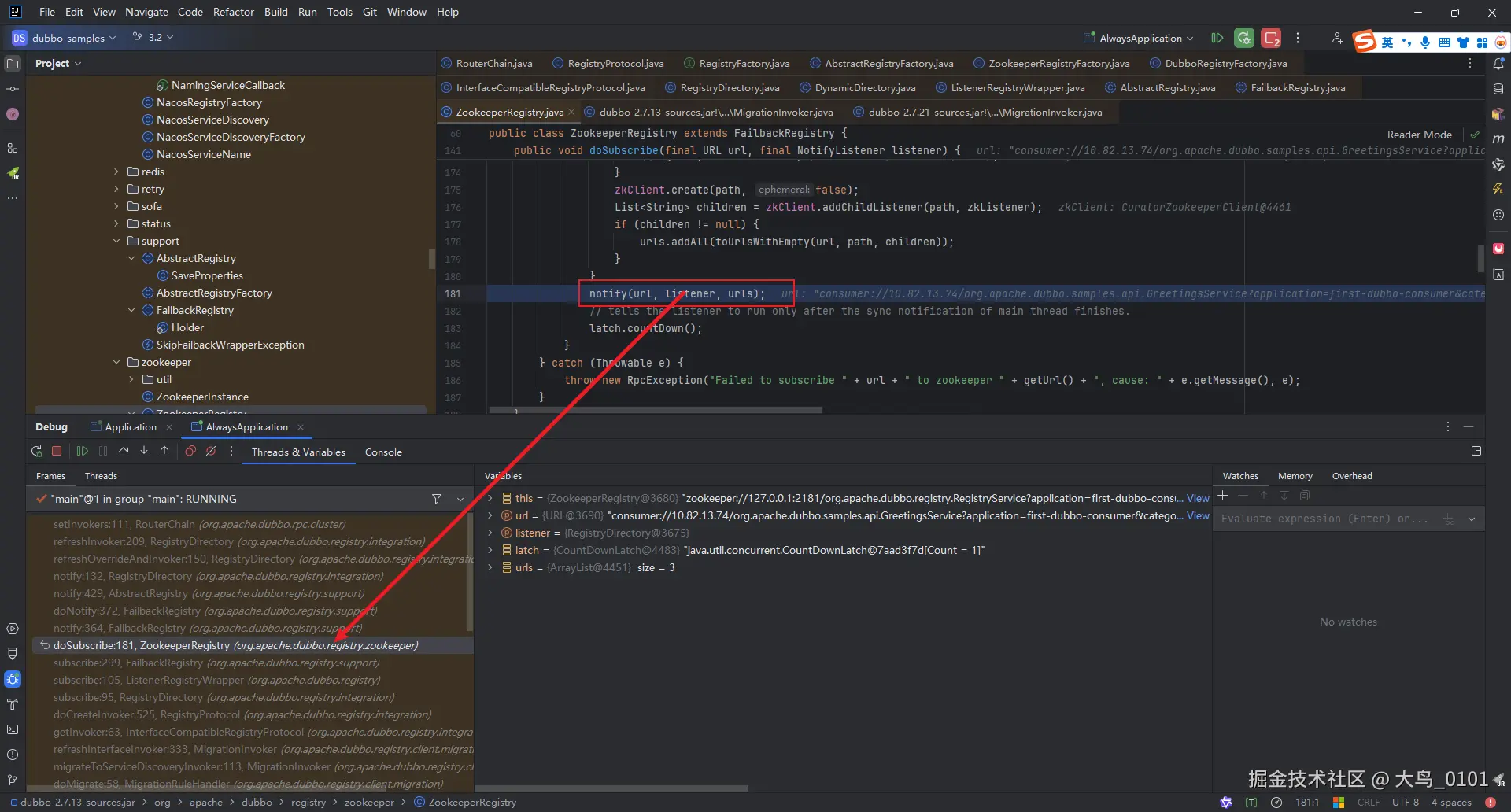Collapse the zookeeper folder
The image size is (1511, 812).
point(116,362)
